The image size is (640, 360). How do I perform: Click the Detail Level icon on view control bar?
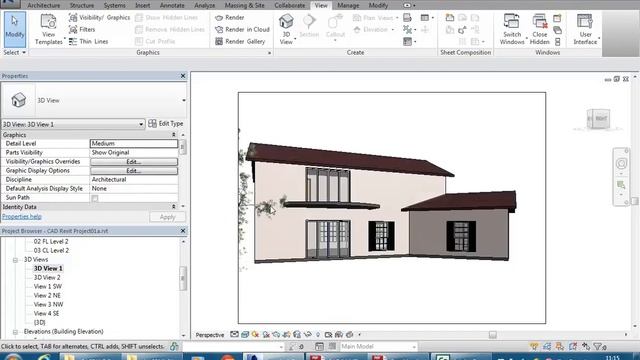234,335
